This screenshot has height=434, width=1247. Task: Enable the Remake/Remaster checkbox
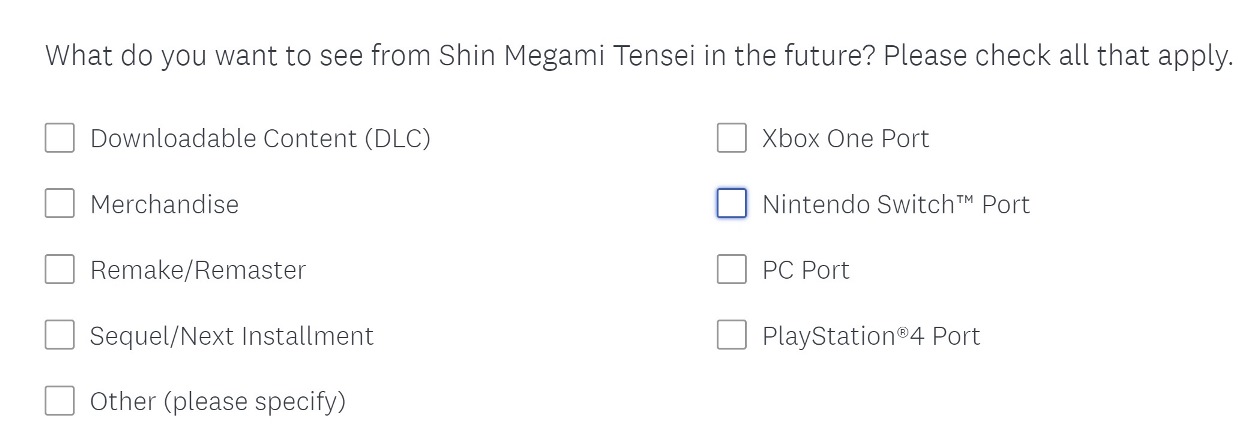(60, 270)
